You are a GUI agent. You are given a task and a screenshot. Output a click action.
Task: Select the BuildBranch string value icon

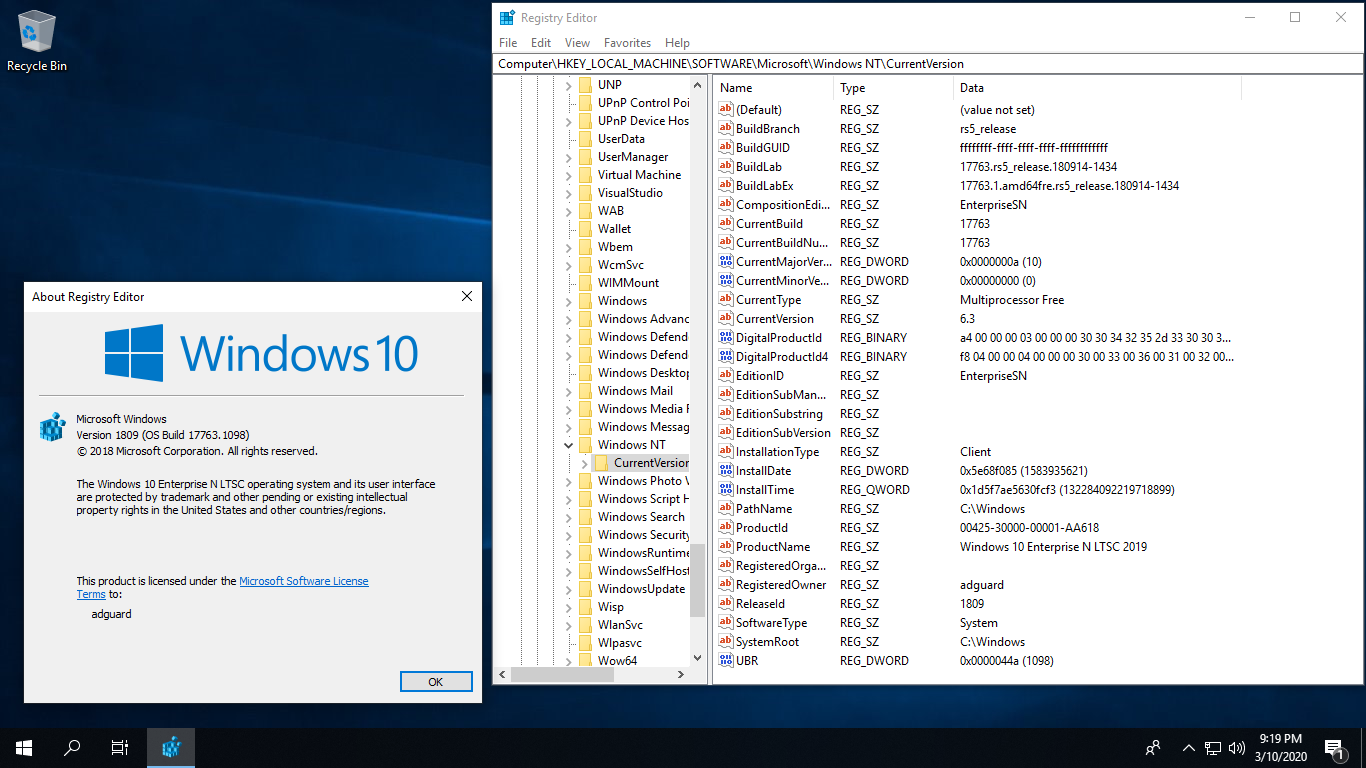tap(727, 129)
